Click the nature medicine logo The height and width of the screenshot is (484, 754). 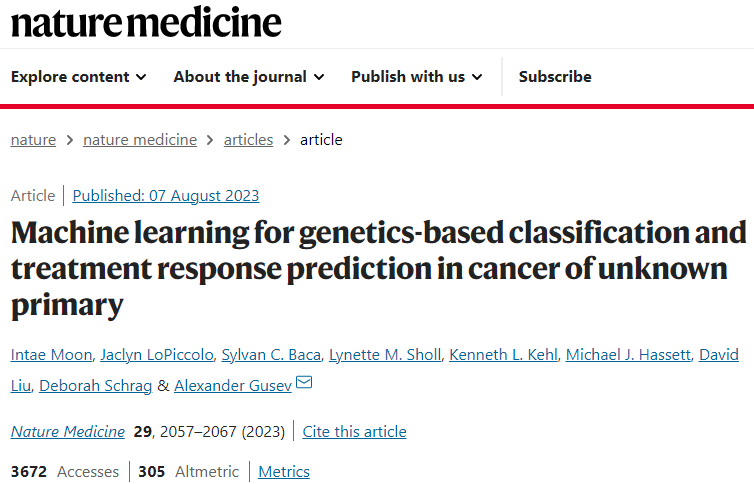pyautogui.click(x=146, y=22)
